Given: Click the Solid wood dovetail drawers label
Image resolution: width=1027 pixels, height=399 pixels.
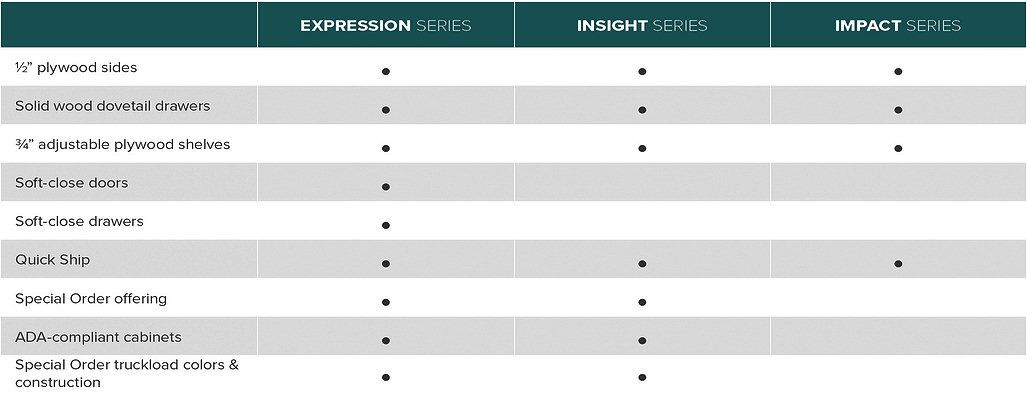Looking at the screenshot, I should 113,106.
